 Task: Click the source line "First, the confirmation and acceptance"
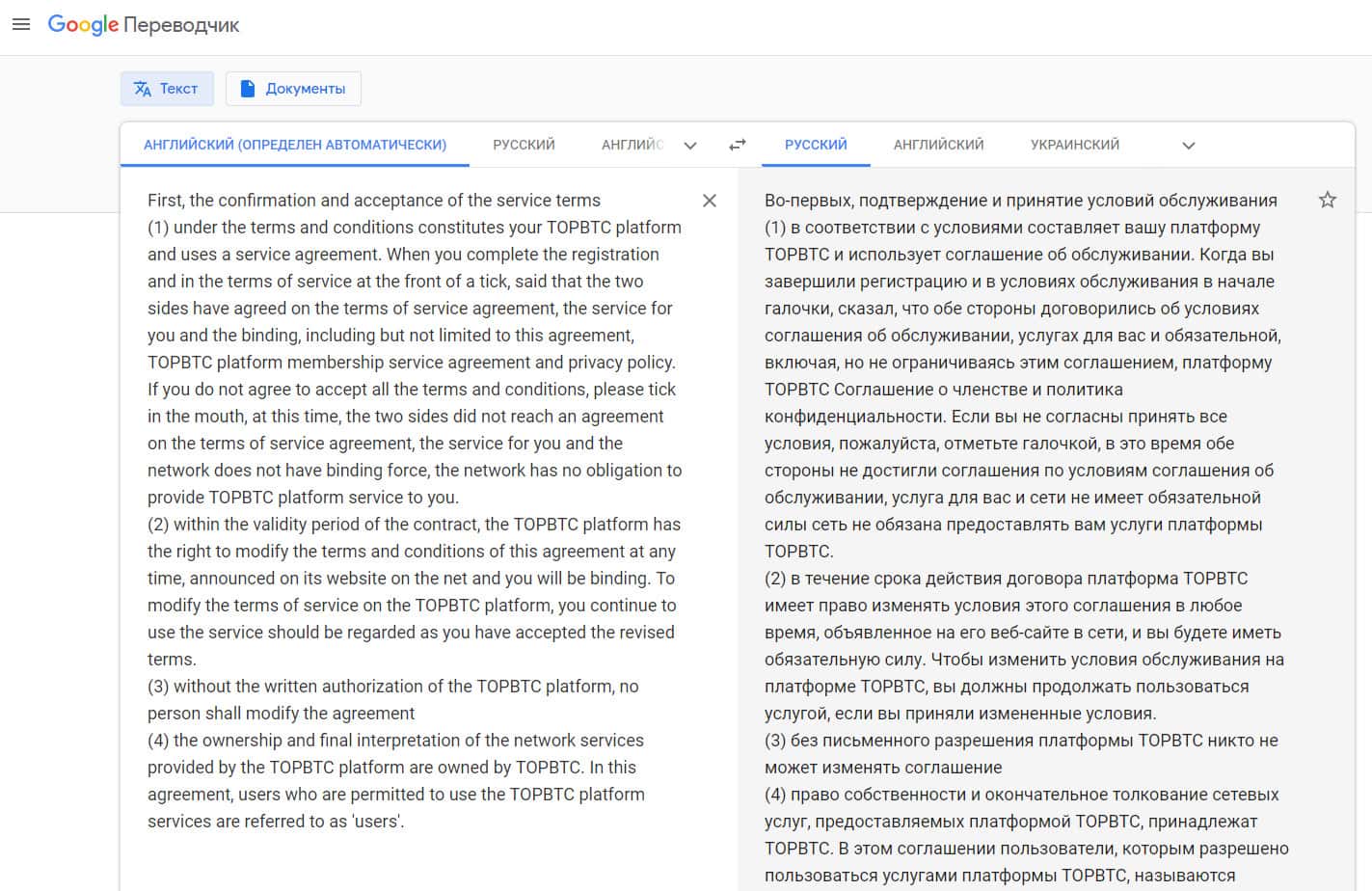click(374, 201)
